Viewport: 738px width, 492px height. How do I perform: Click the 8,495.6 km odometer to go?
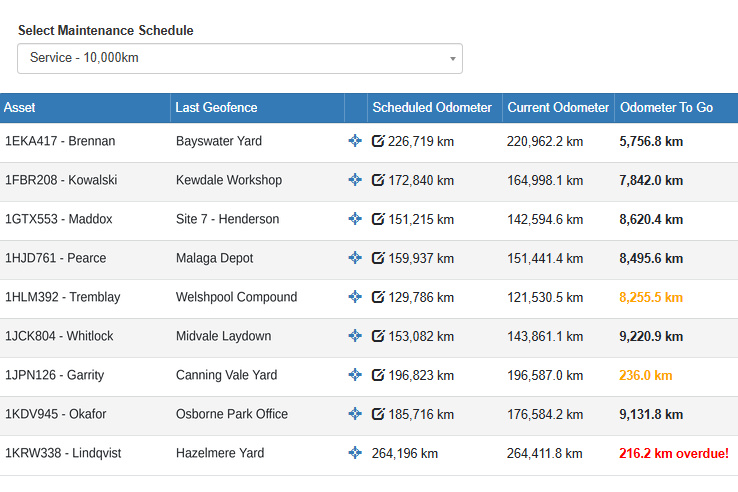[x=651, y=259]
